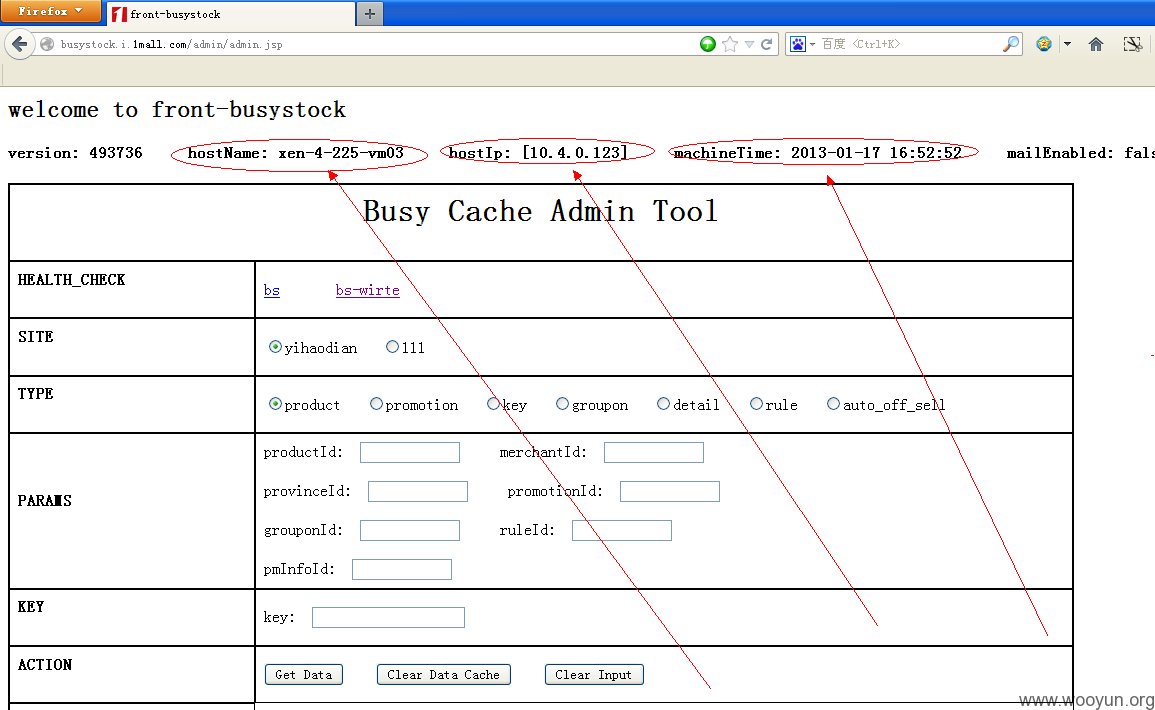Choose auto_off_sell type radio
Image resolution: width=1155 pixels, height=710 pixels.
tap(833, 404)
